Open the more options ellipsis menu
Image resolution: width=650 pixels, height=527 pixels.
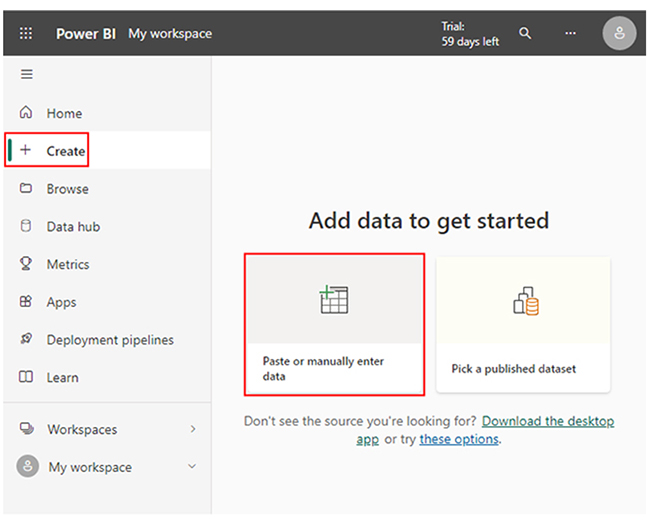570,33
